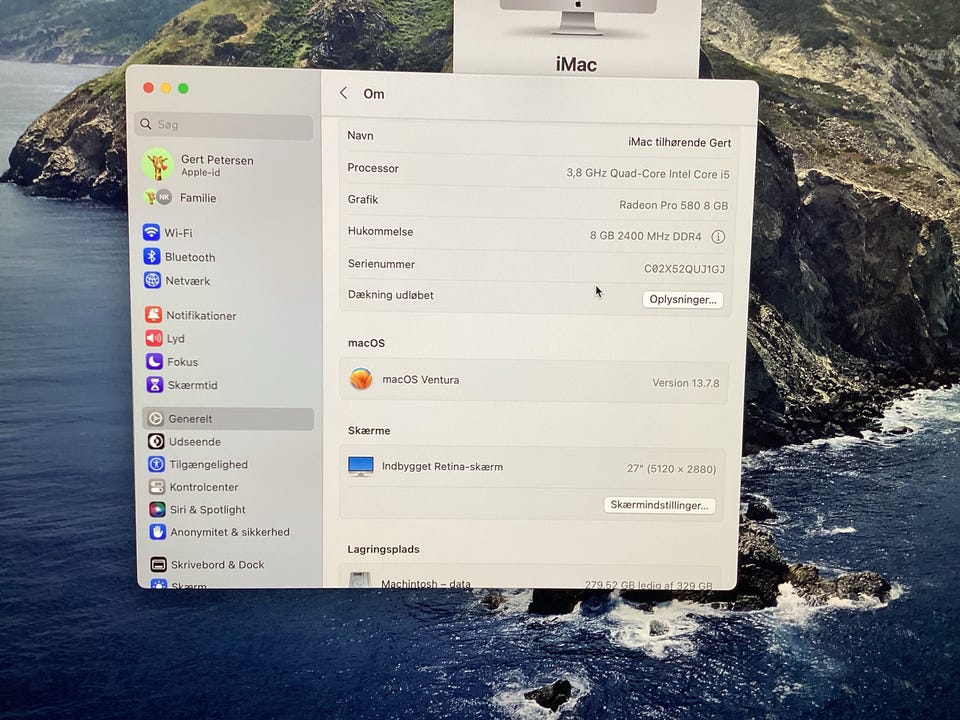
Task: Click the name value iMac tilhørende Gert
Action: pos(680,142)
